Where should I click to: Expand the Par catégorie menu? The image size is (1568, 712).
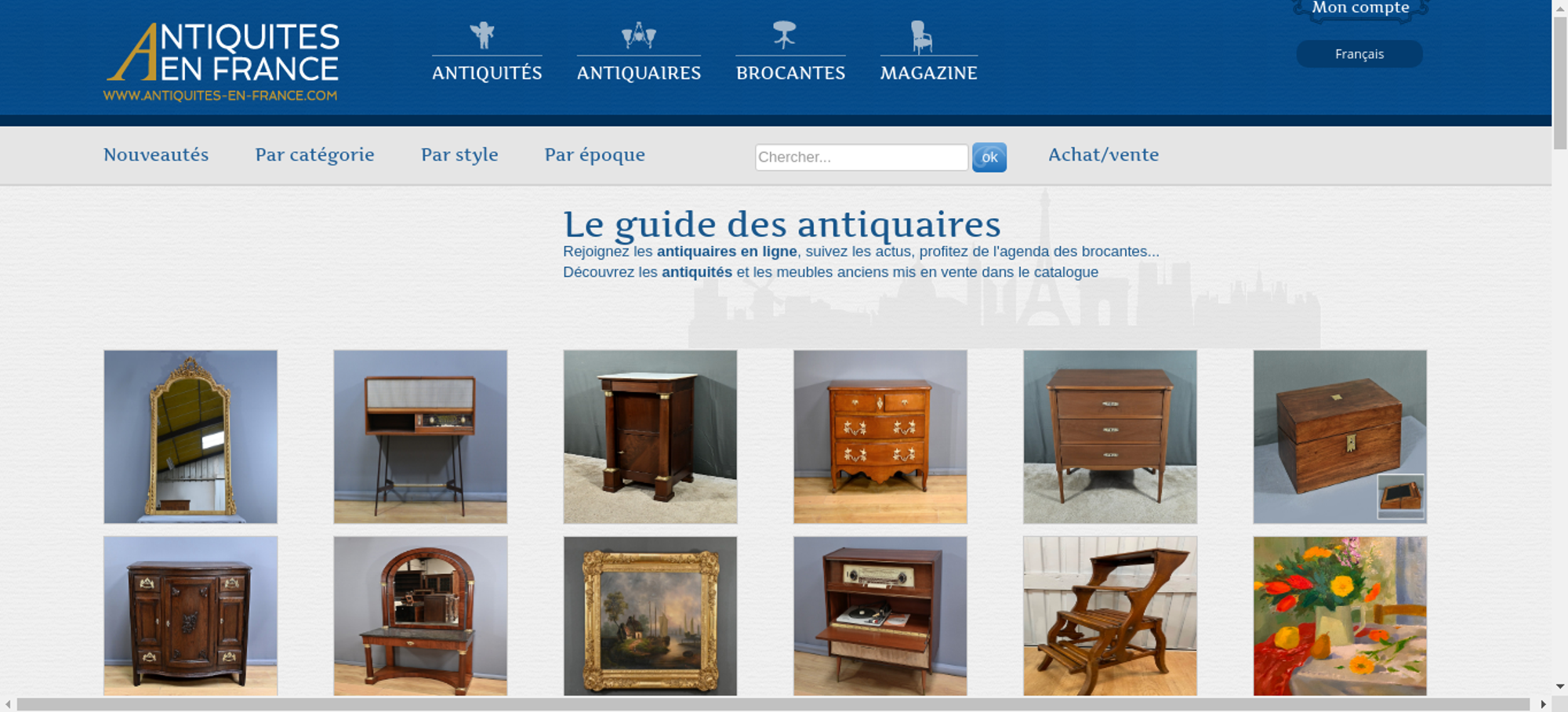click(x=314, y=154)
